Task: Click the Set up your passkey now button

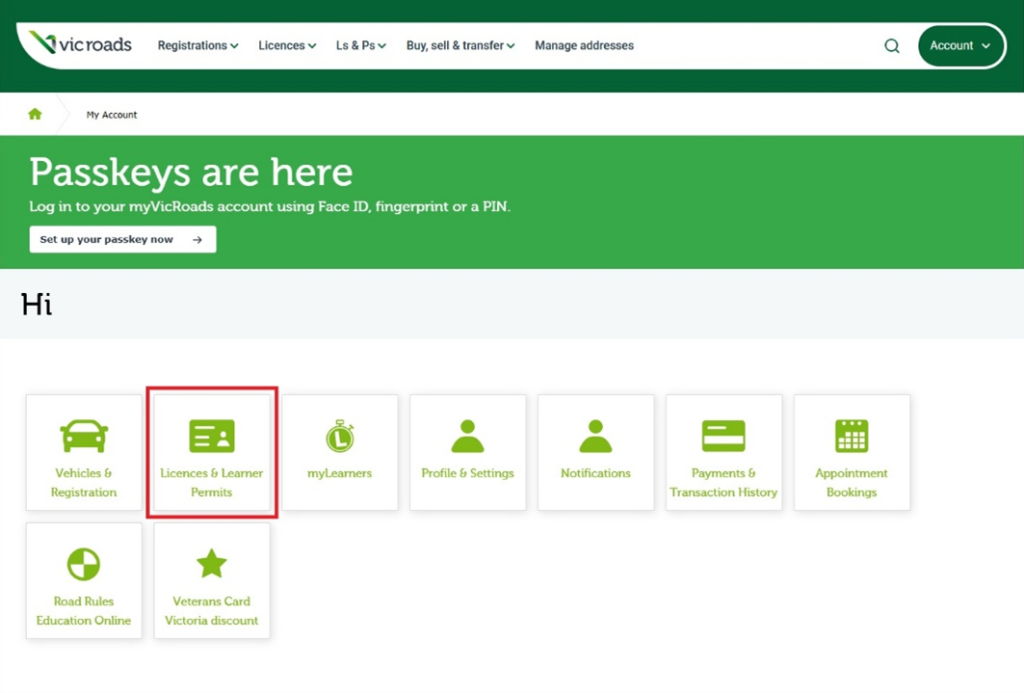Action: click(122, 239)
